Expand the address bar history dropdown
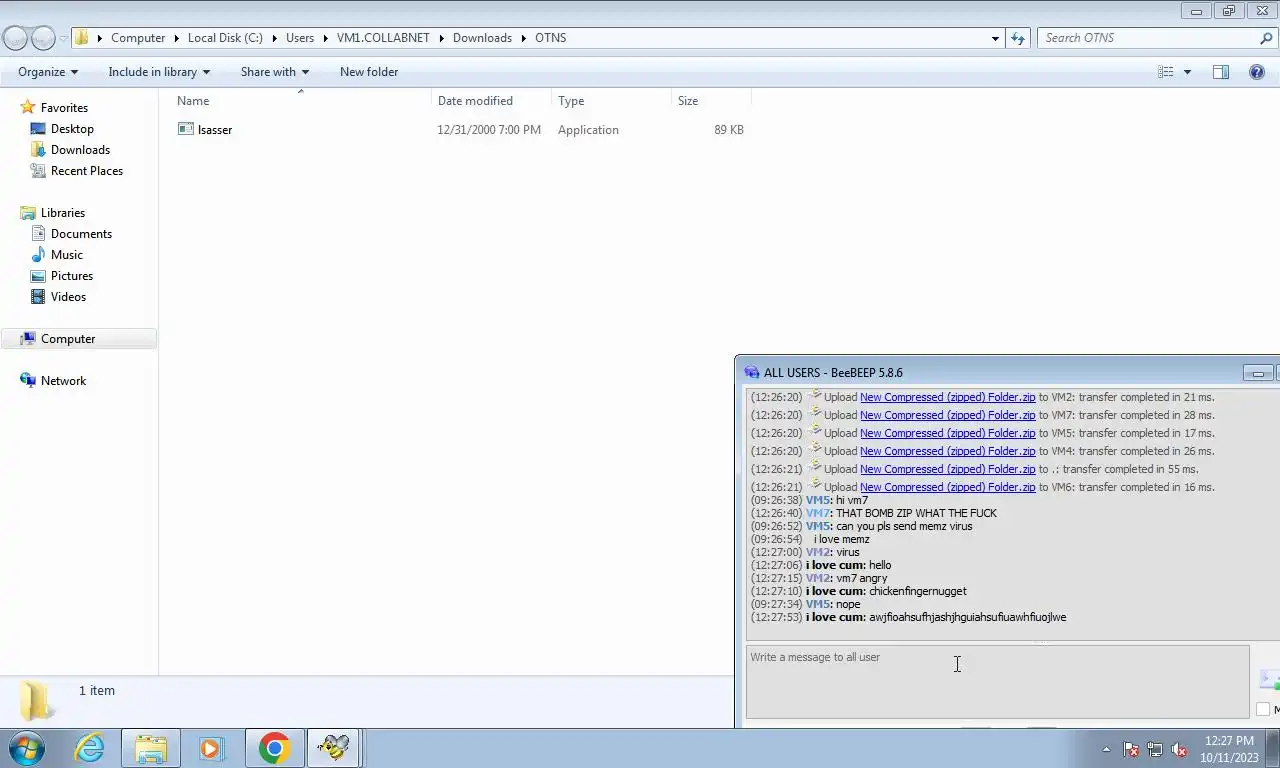The width and height of the screenshot is (1280, 768). [x=995, y=38]
